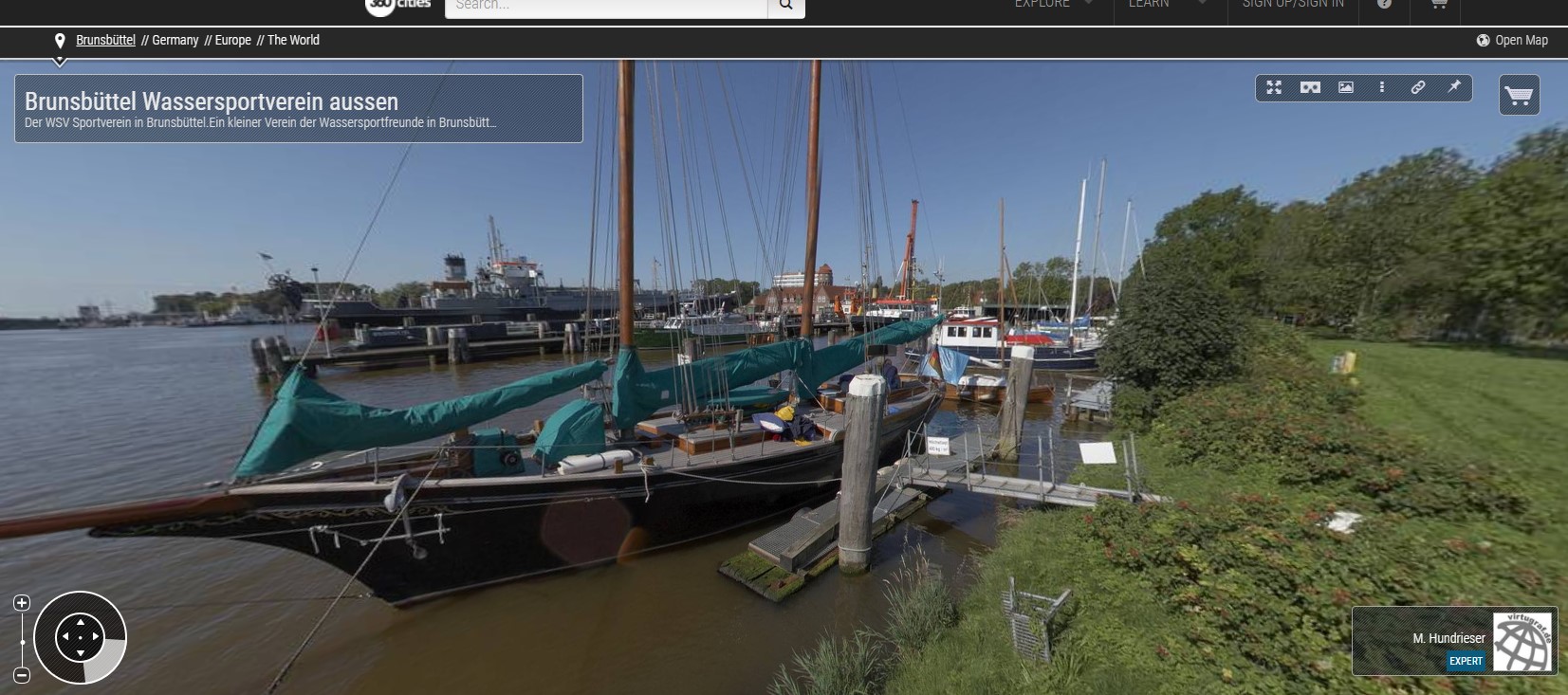Open the Brunsbüttel breadcrumb link
The width and height of the screenshot is (1568, 695).
[105, 40]
